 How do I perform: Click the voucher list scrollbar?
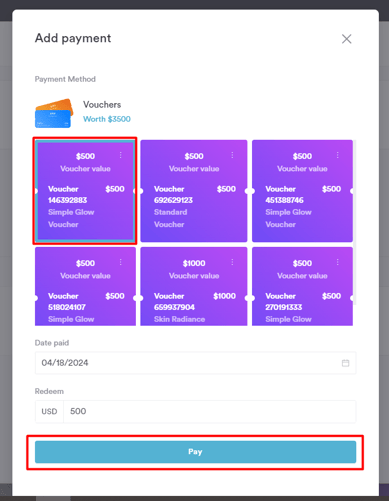tap(355, 222)
